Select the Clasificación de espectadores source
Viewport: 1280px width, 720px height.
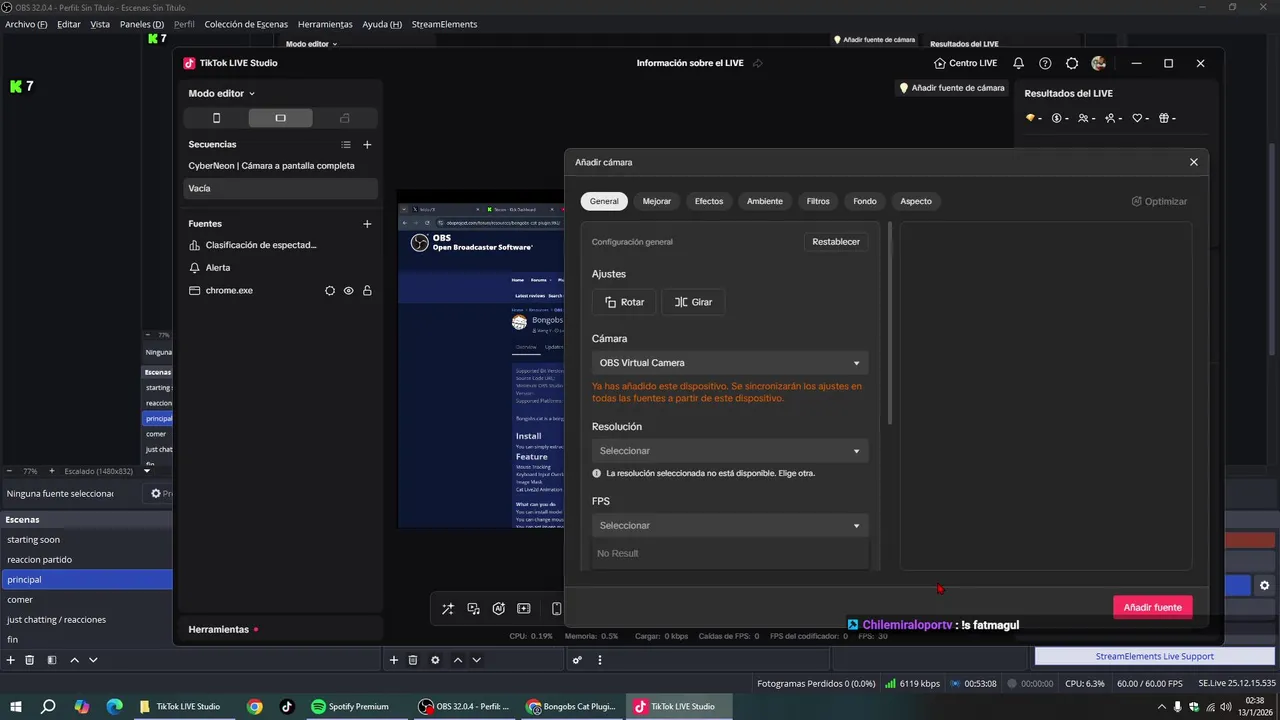(x=278, y=245)
